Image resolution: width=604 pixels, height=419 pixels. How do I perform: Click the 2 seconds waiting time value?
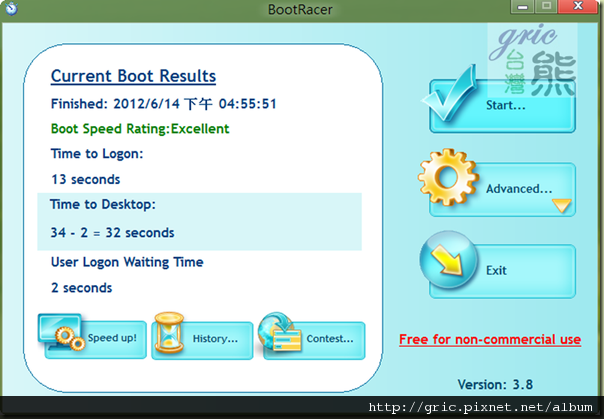(x=82, y=288)
